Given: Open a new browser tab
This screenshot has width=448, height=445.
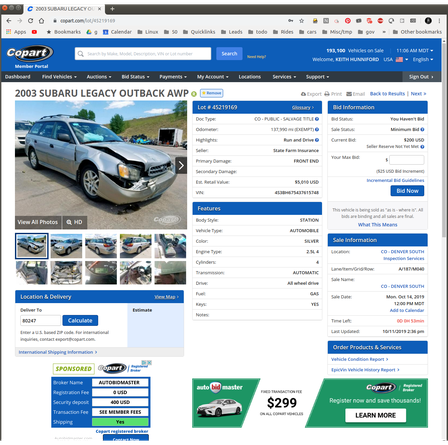Looking at the screenshot, I should point(112,9).
